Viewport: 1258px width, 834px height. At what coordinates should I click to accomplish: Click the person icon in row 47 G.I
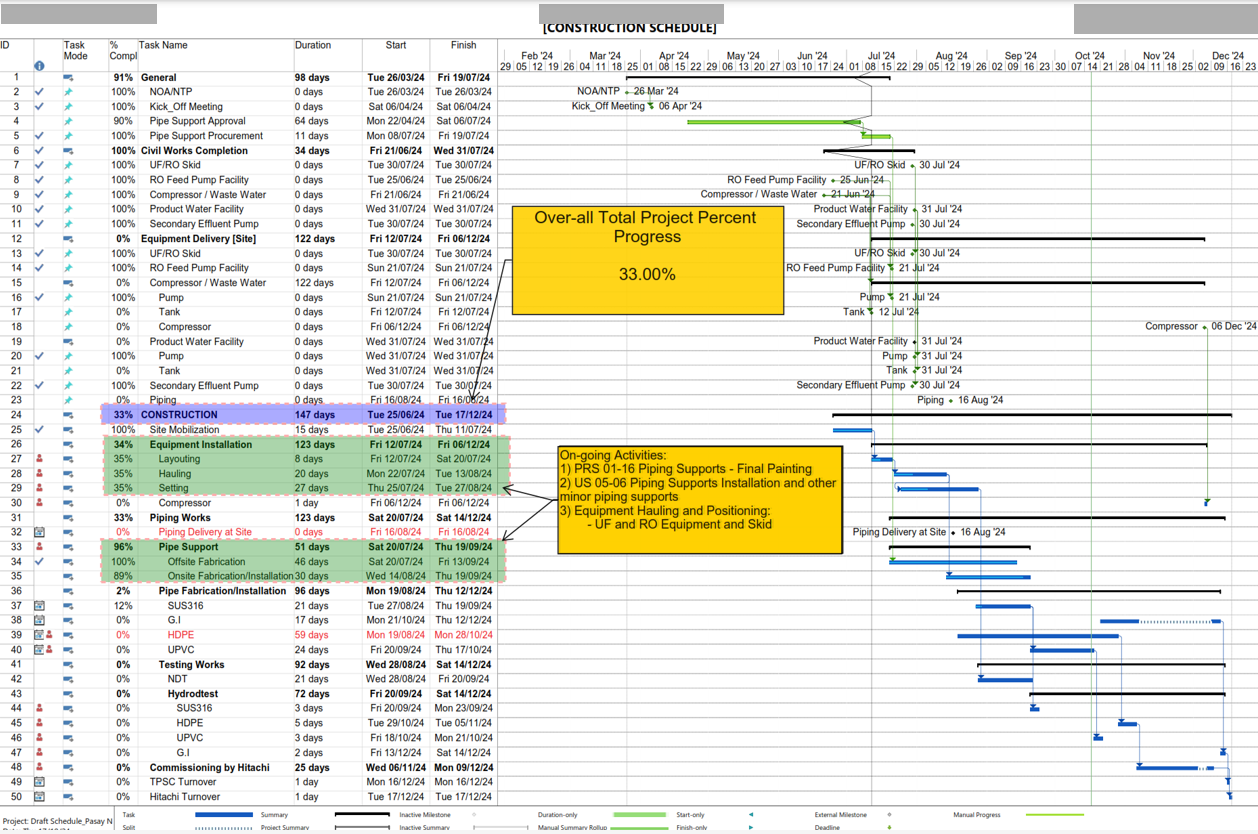[x=39, y=753]
